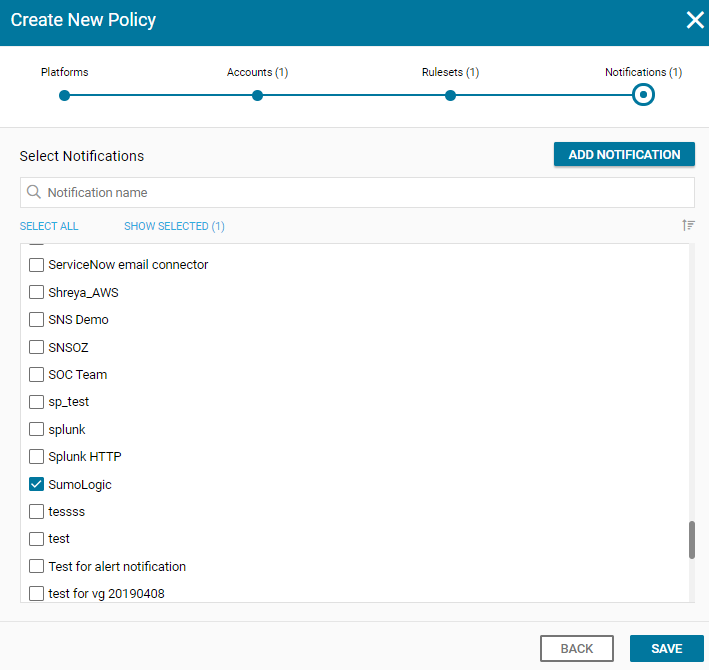
Task: Jump to the Accounts step dot
Action: (x=257, y=95)
